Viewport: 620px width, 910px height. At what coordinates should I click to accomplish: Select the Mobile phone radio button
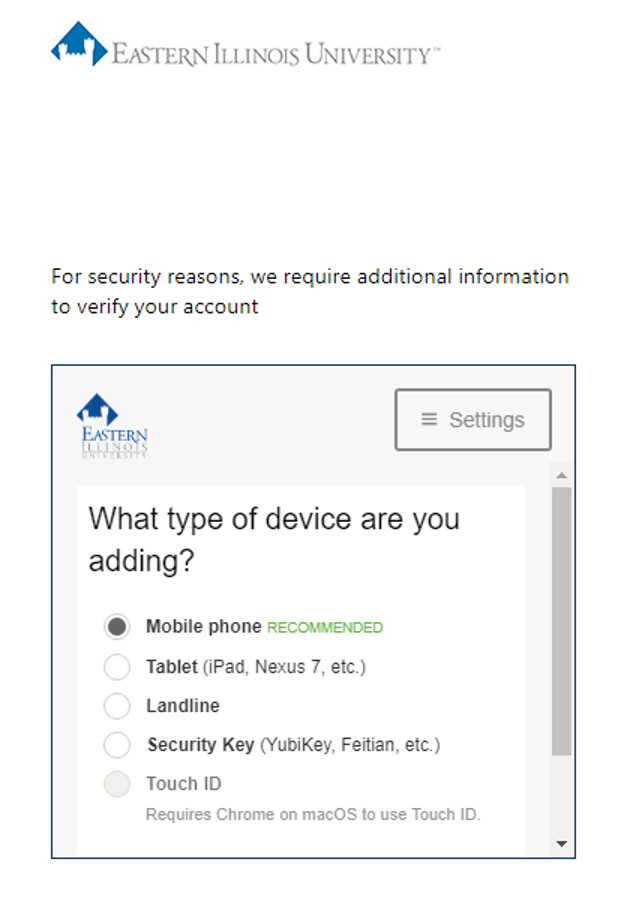(117, 627)
